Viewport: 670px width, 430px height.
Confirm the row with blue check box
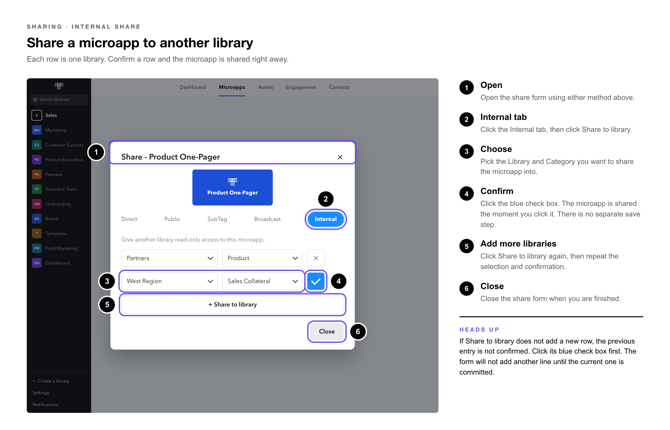pyautogui.click(x=316, y=281)
